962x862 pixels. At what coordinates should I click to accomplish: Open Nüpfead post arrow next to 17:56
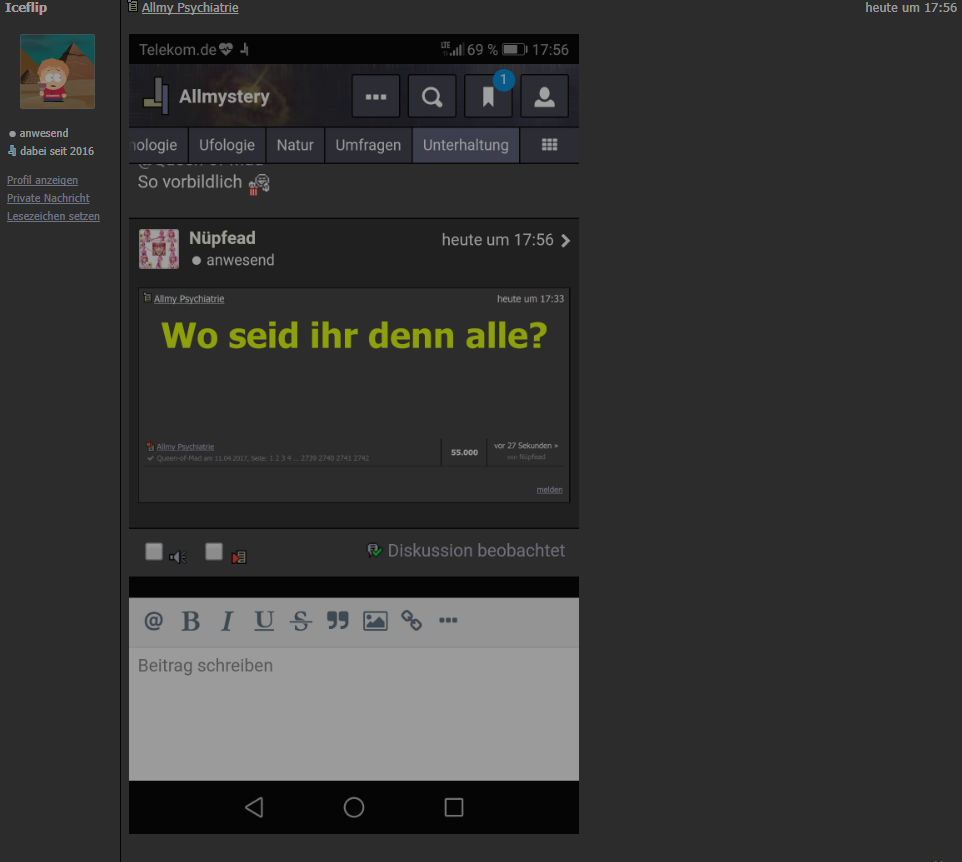566,241
